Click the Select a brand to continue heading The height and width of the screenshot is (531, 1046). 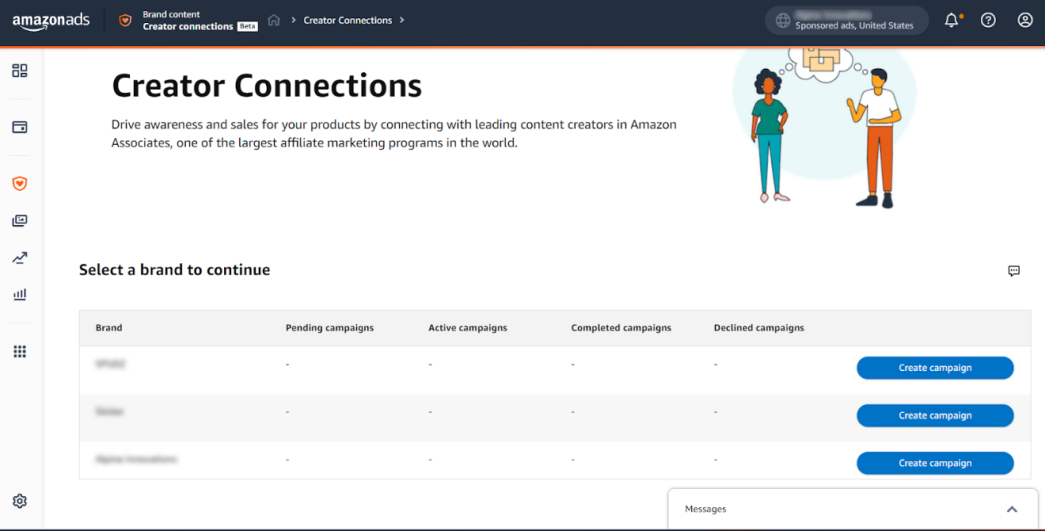pos(174,270)
